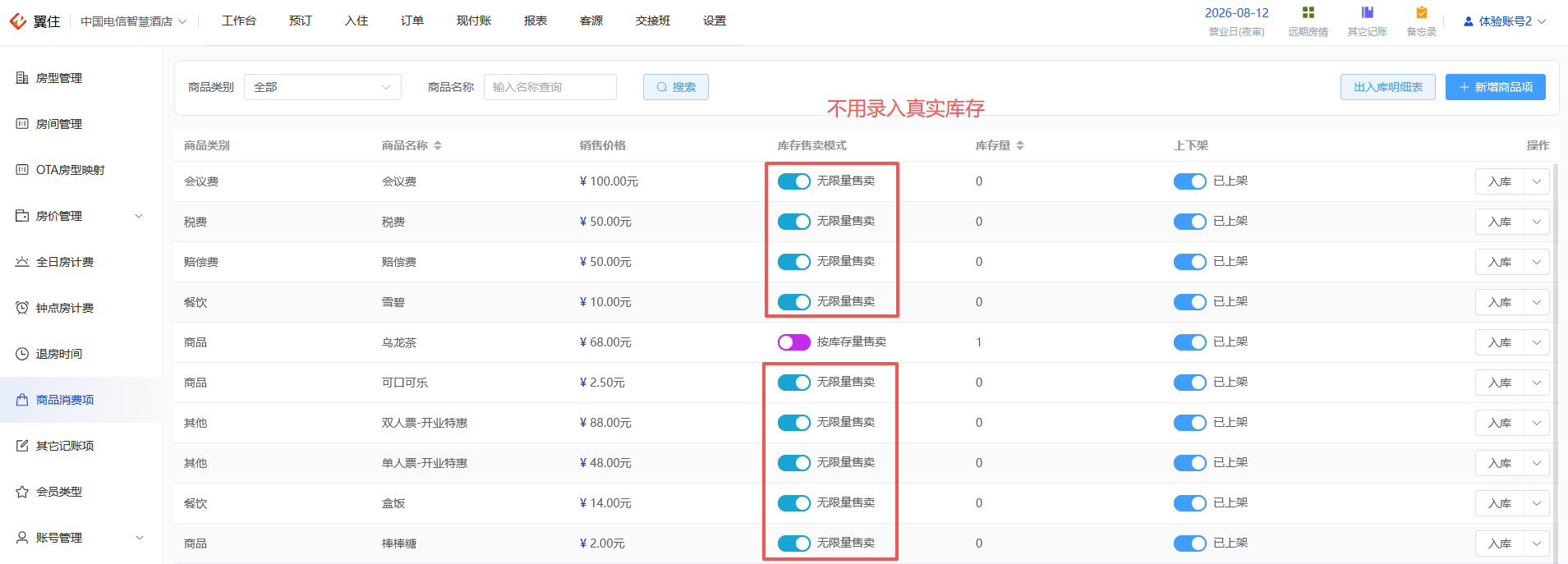Open 中国电信智慧酒店 hotel selector dropdown
This screenshot has height=564, width=1568.
pyautogui.click(x=134, y=21)
